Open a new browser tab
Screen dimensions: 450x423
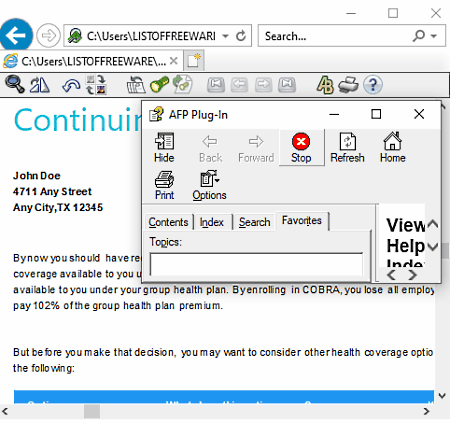(194, 61)
